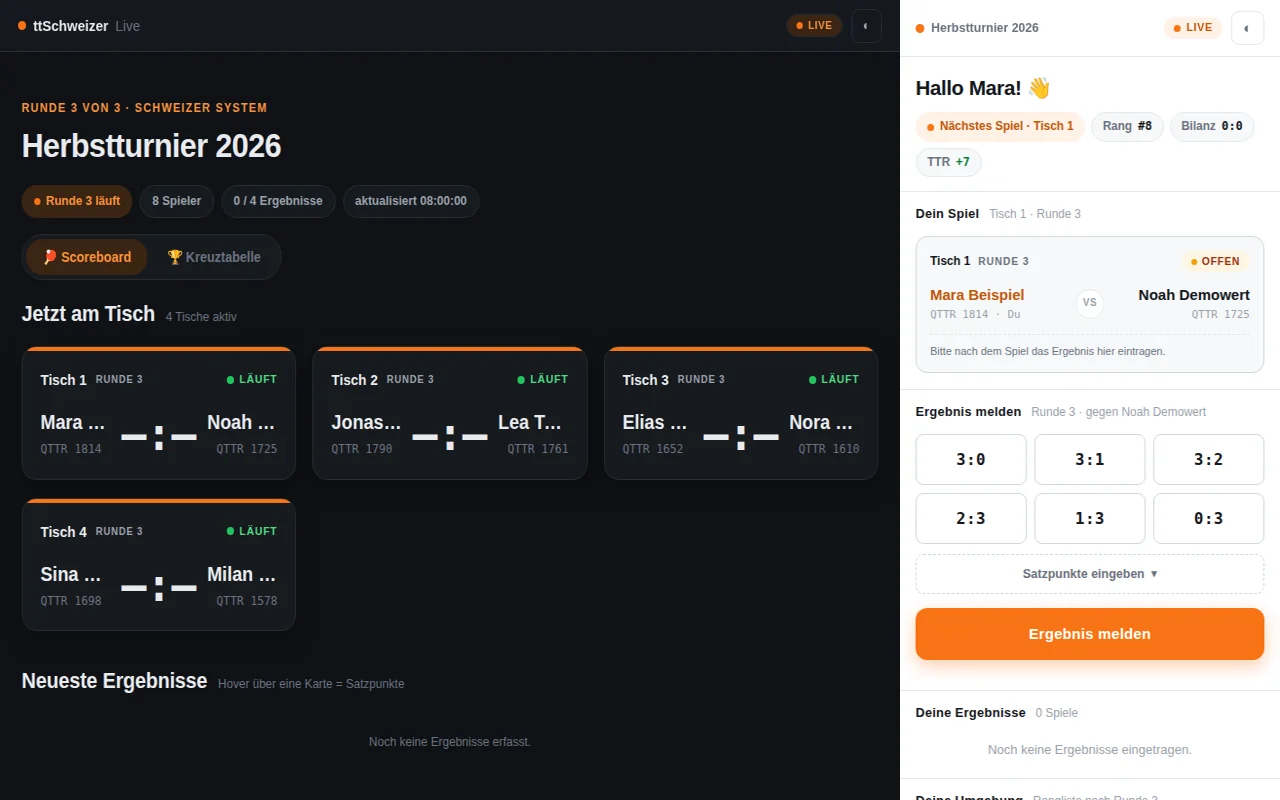Image resolution: width=1280 pixels, height=800 pixels.
Task: Click the Noch keine Ergebnisse erfasst. message
Action: click(x=450, y=742)
